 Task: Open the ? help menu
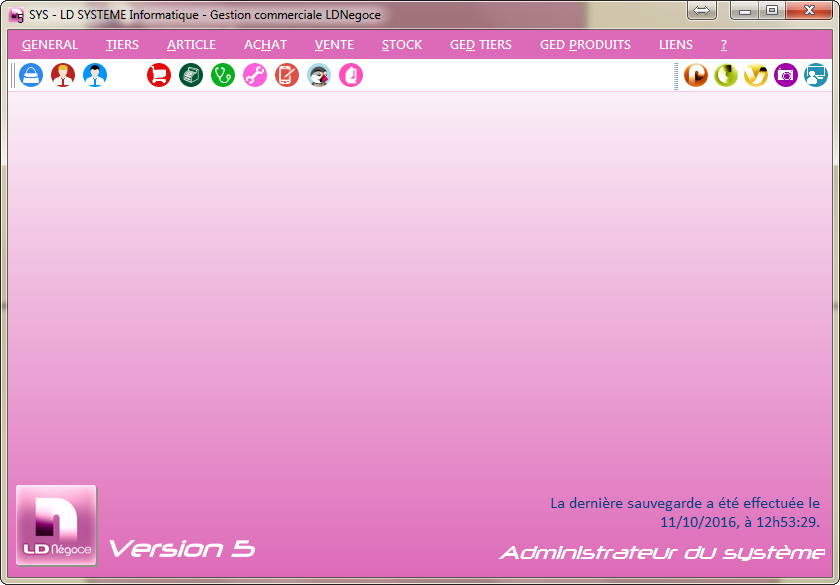click(724, 44)
